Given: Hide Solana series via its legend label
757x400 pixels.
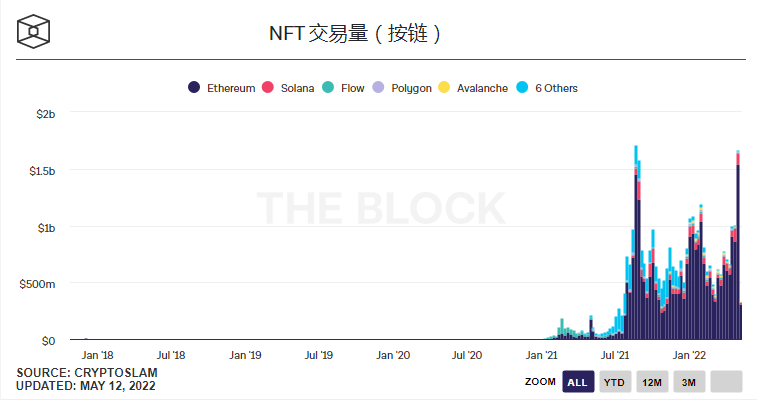Looking at the screenshot, I should [x=298, y=88].
